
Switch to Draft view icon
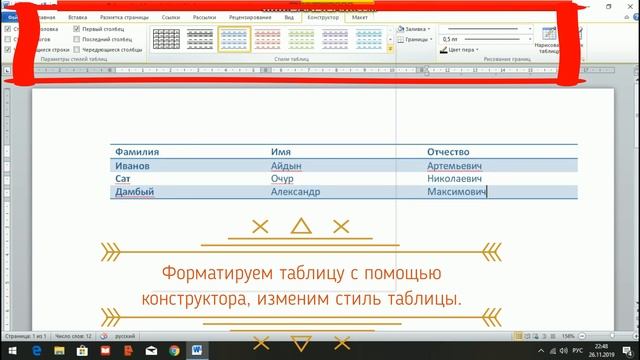click(x=553, y=336)
